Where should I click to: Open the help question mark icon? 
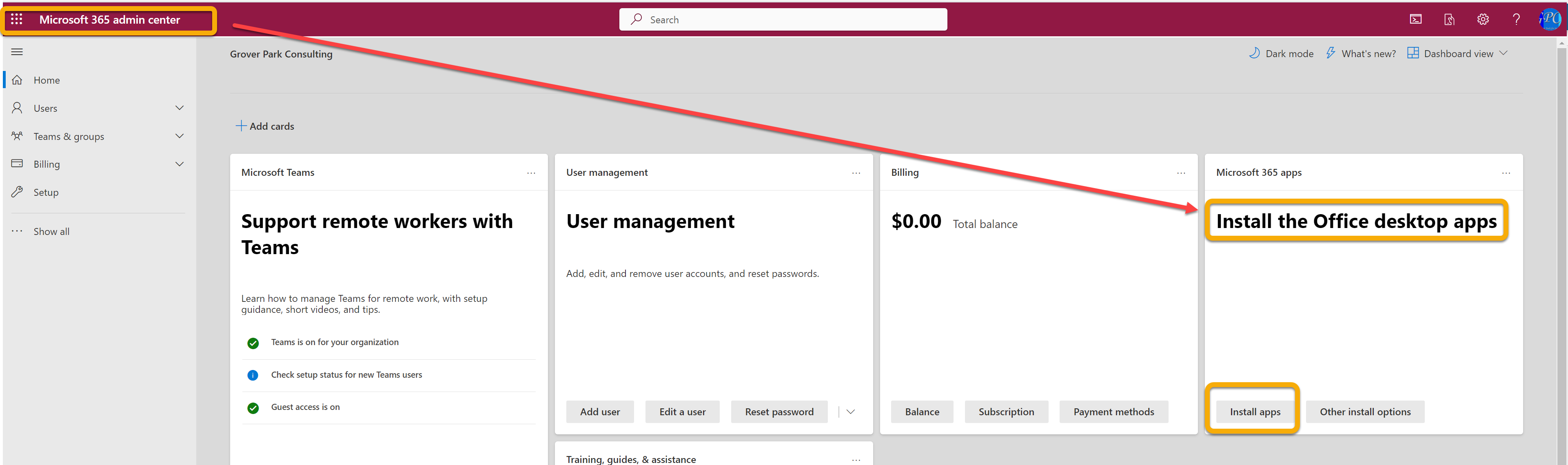(x=1516, y=20)
